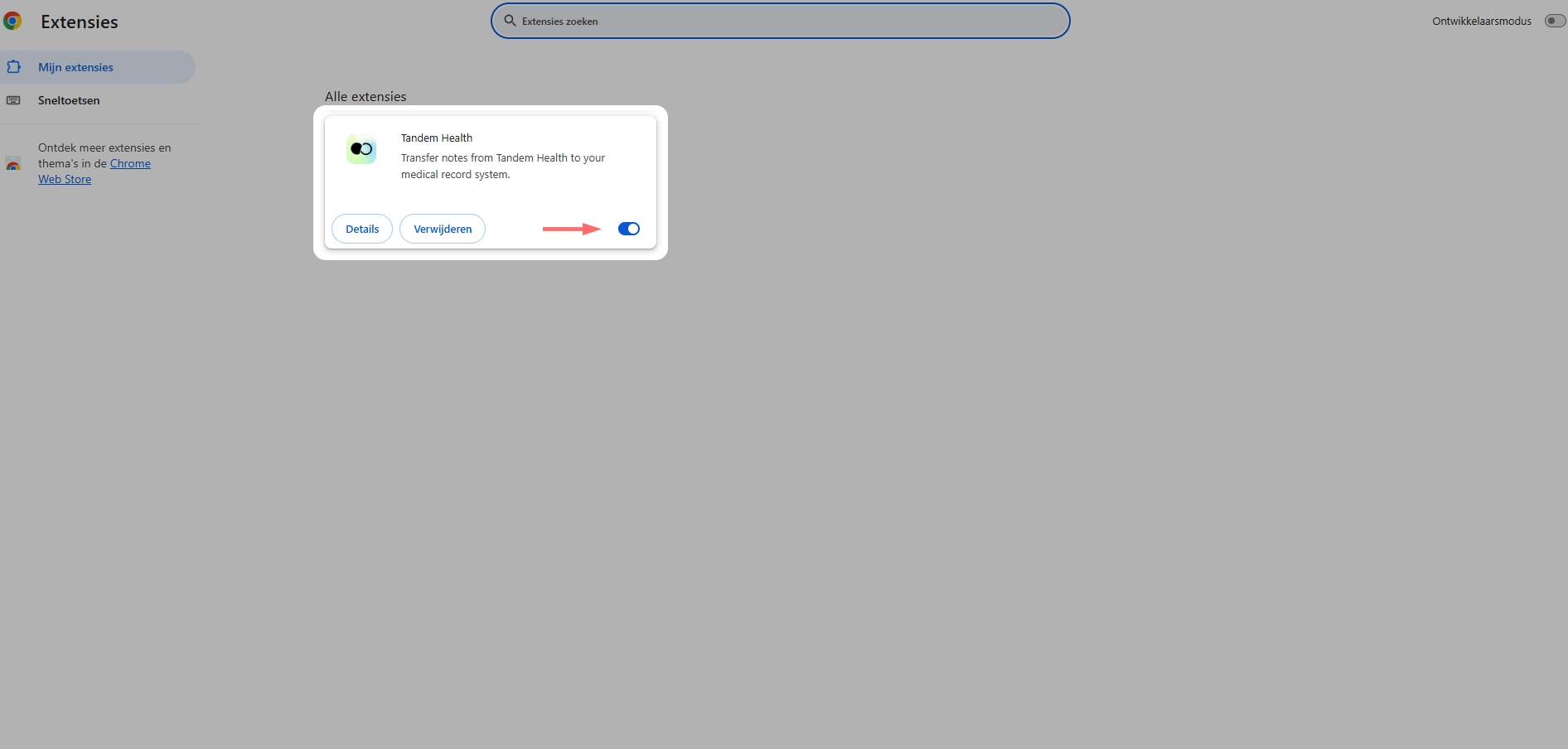Click the Extensies page title
Screen dimensions: 1568x749
[80, 22]
